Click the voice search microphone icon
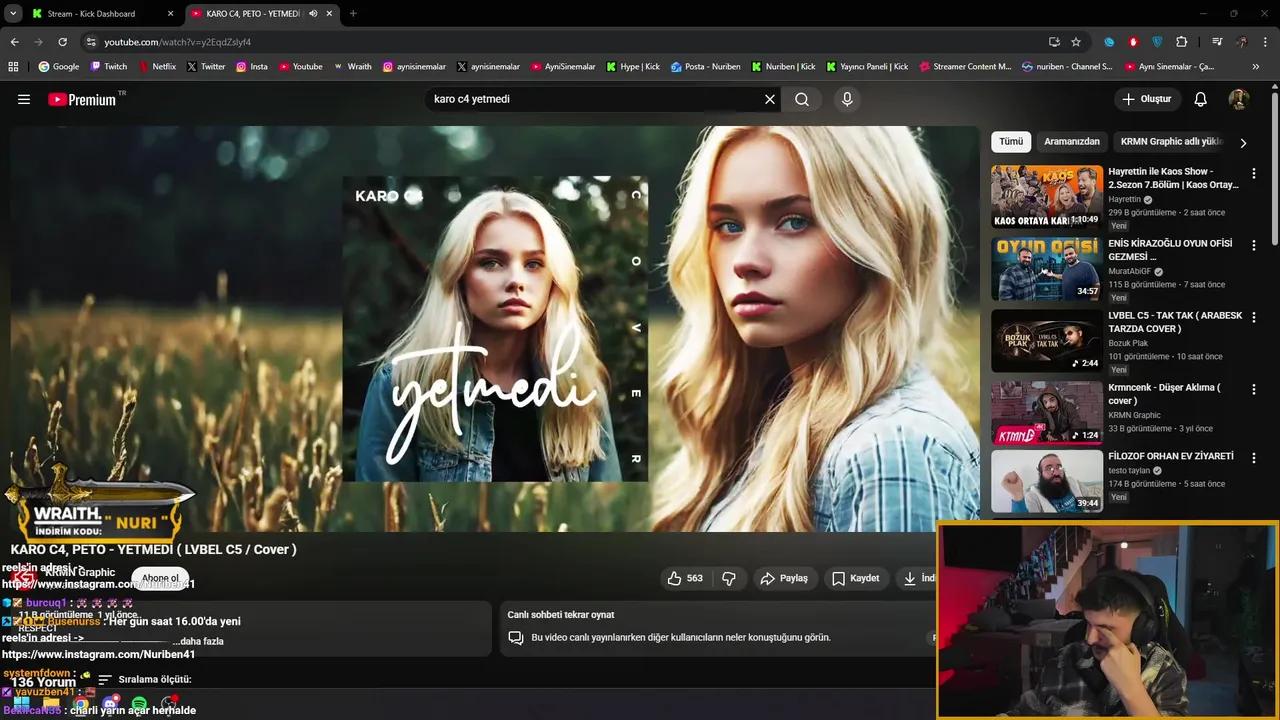This screenshot has height=720, width=1280. point(846,99)
